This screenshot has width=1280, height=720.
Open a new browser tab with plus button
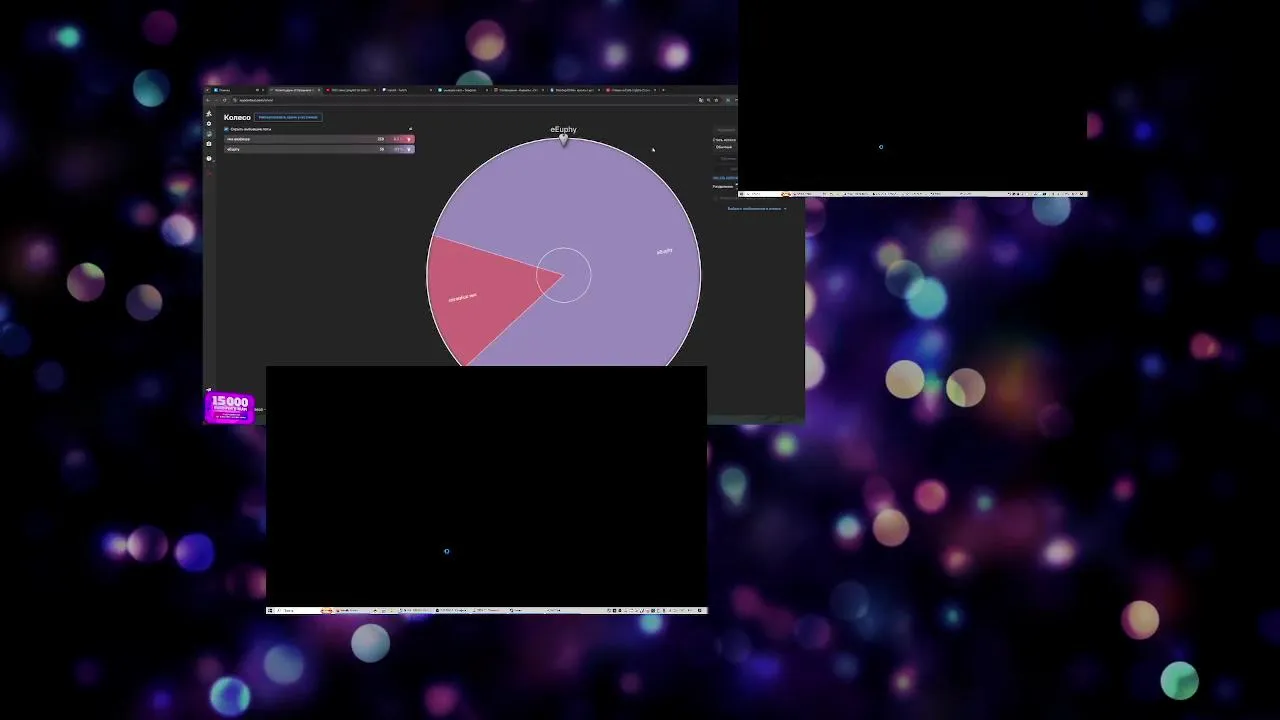point(663,90)
